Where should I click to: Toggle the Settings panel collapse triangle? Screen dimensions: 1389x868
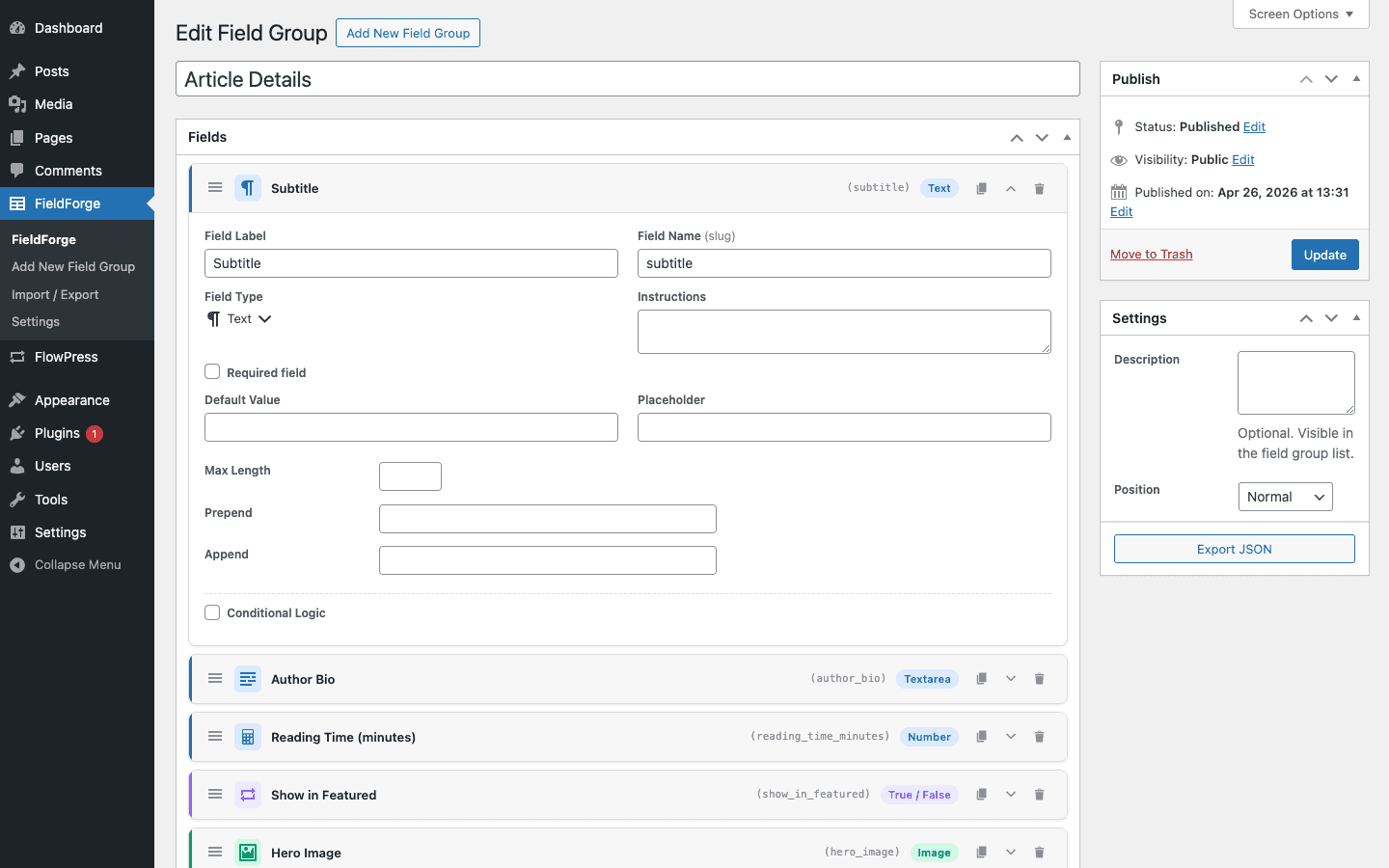pyautogui.click(x=1356, y=318)
